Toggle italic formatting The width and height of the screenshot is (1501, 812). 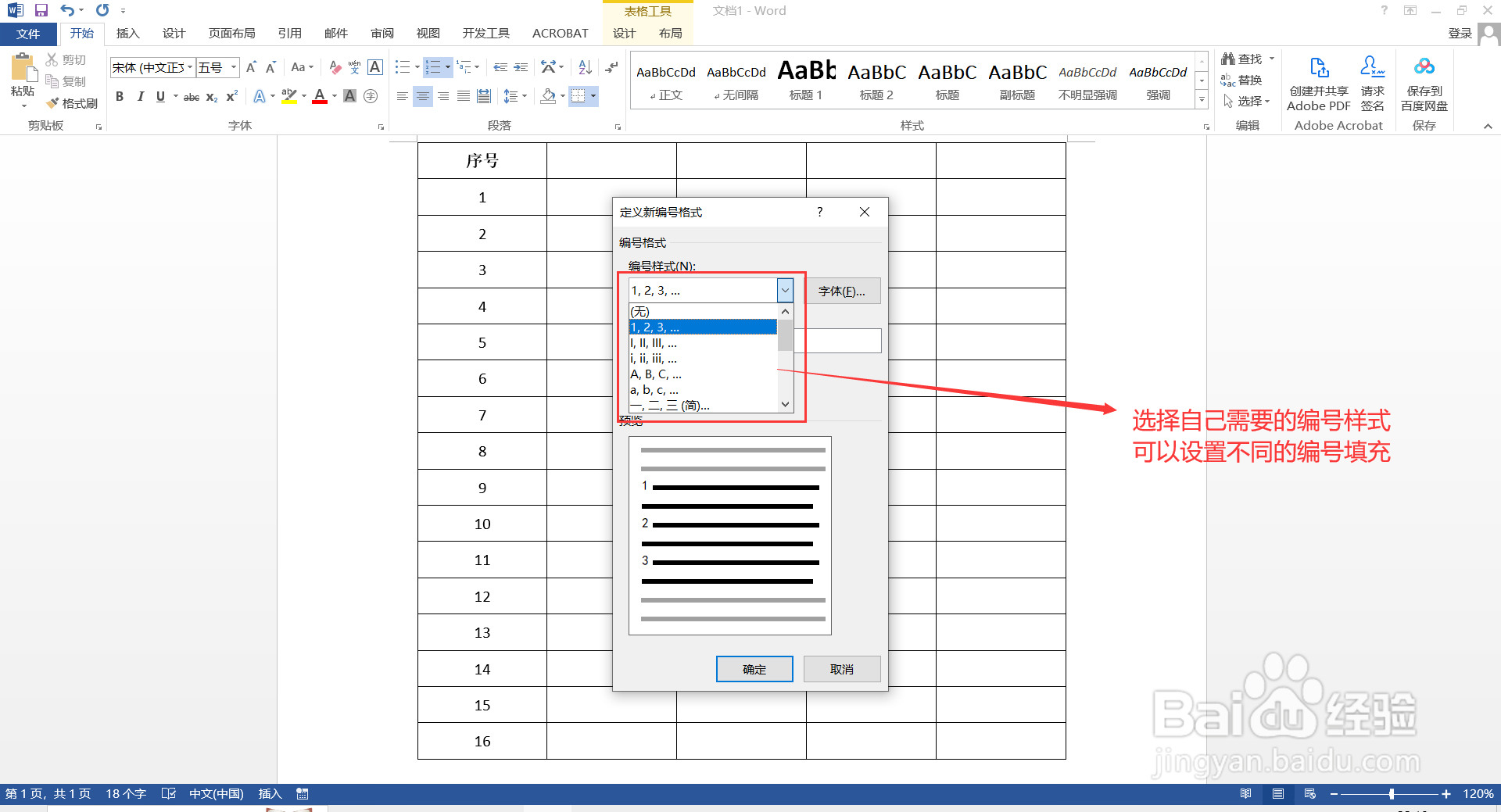click(141, 96)
